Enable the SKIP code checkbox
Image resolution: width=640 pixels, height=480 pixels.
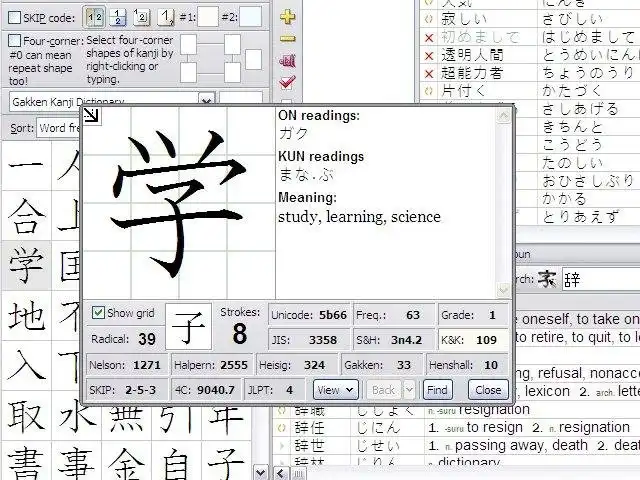coord(14,18)
